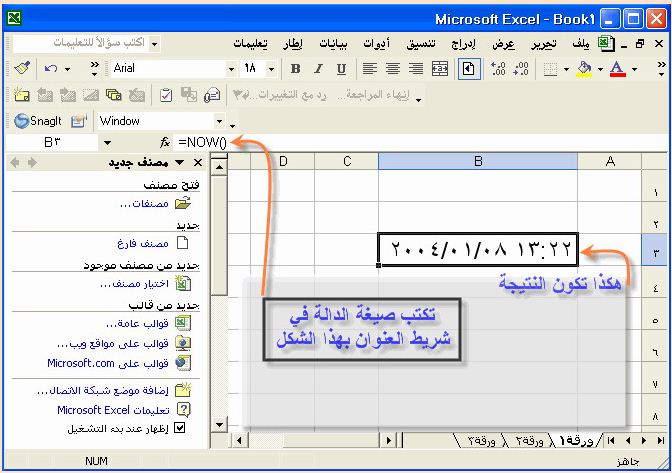Align text left
Image resolution: width=672 pixels, height=473 pixels.
369,69
